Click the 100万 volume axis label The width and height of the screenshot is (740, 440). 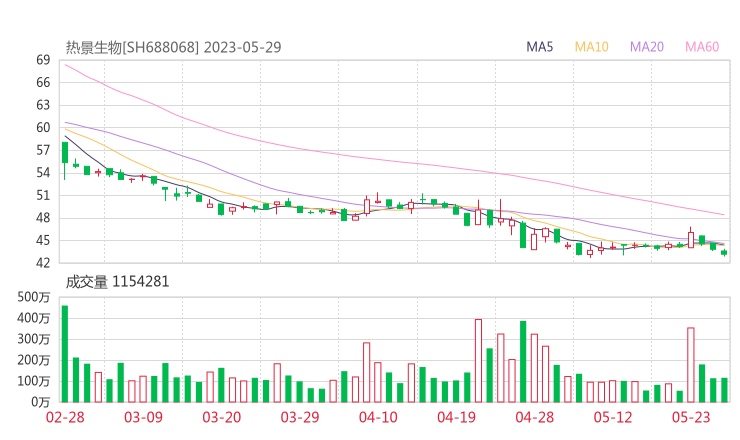[x=34, y=381]
